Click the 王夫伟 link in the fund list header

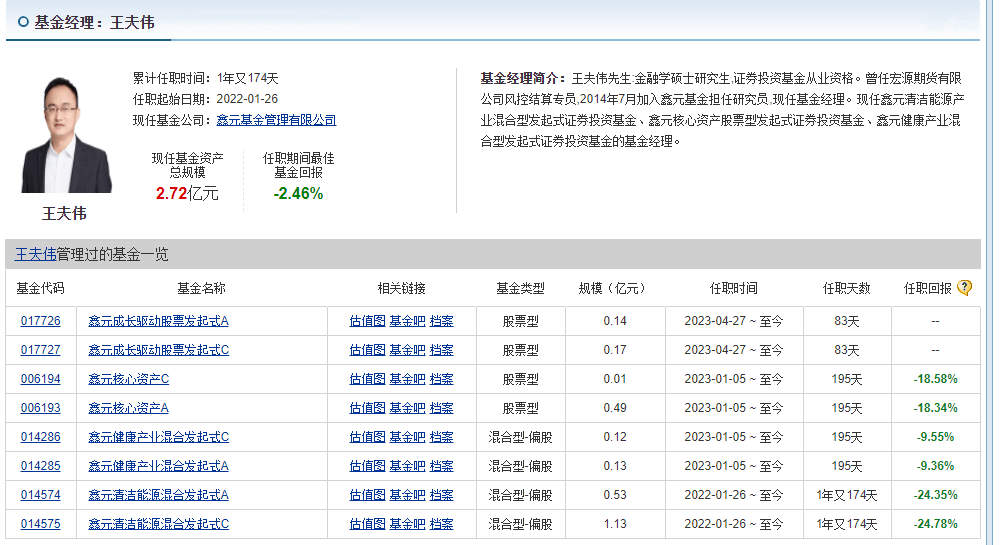[35, 255]
